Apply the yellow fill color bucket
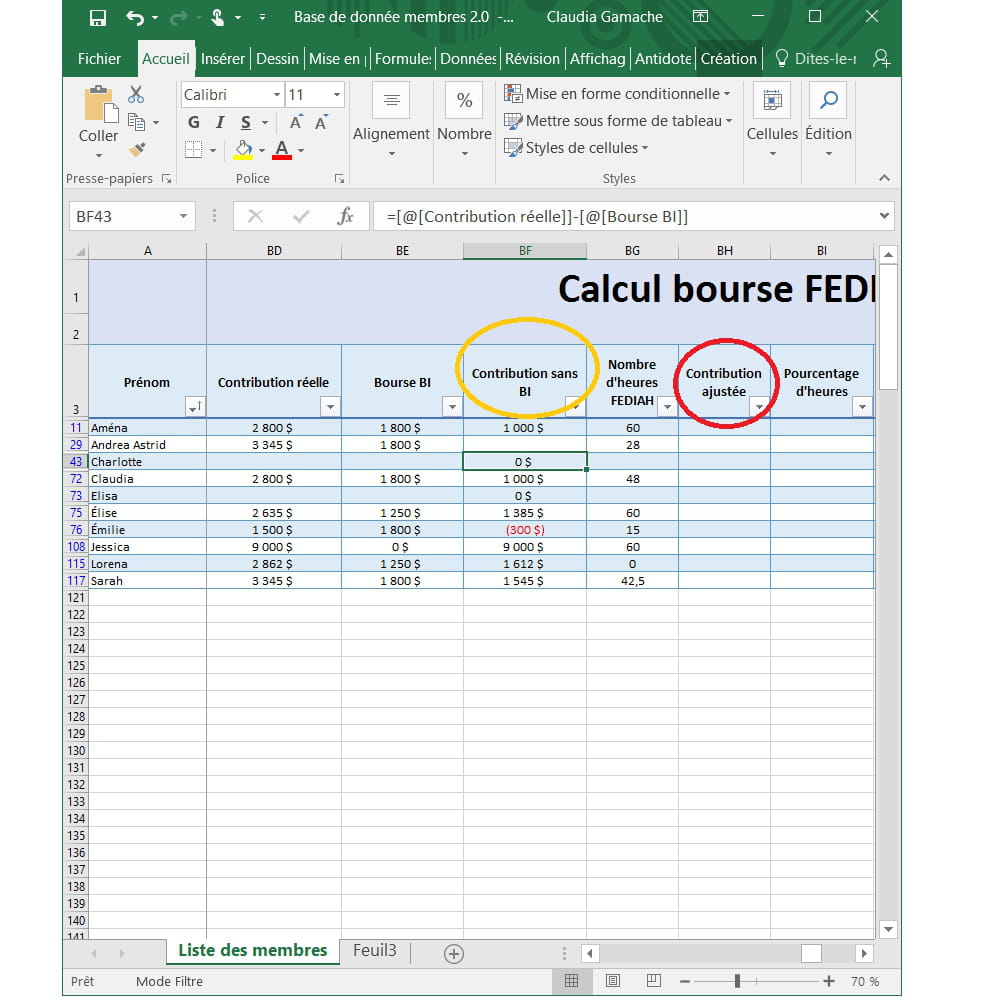 point(243,150)
